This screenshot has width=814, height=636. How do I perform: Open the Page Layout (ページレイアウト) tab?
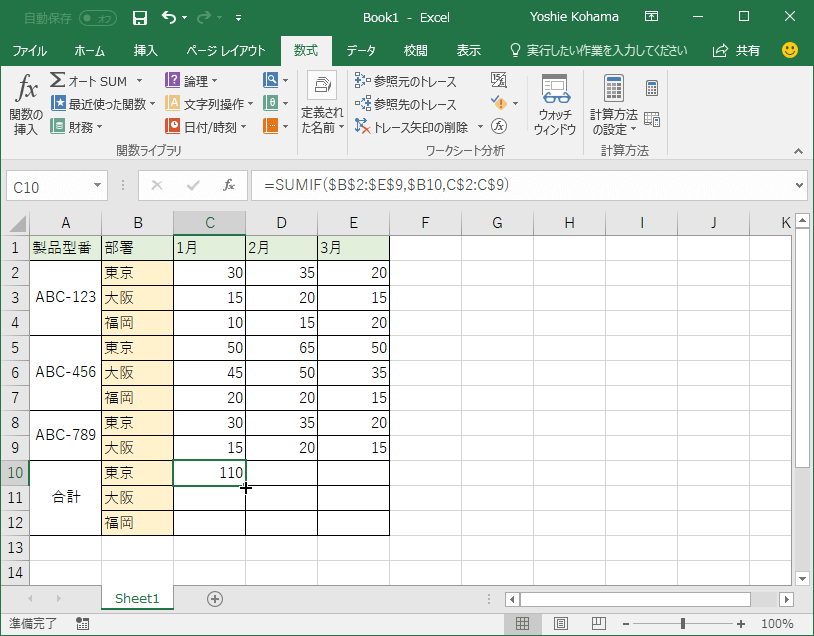[225, 51]
